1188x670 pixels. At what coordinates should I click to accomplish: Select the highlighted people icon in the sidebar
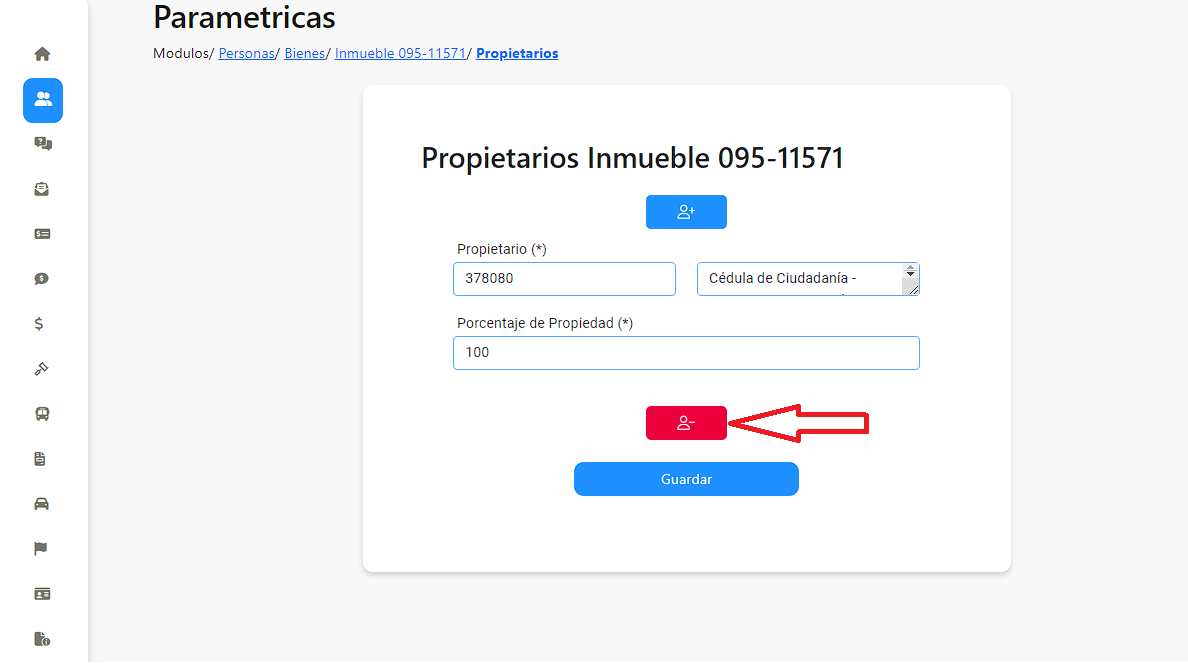coord(43,100)
